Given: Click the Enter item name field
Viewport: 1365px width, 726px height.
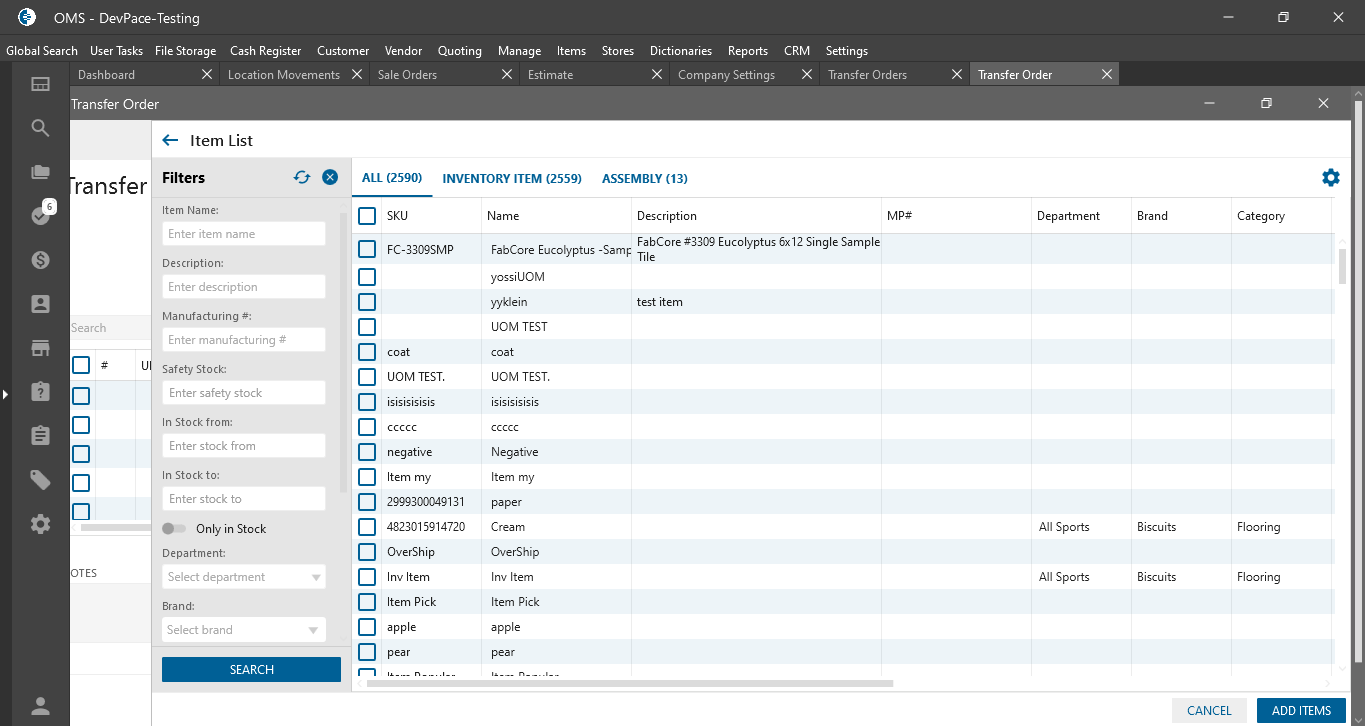Looking at the screenshot, I should pyautogui.click(x=244, y=234).
